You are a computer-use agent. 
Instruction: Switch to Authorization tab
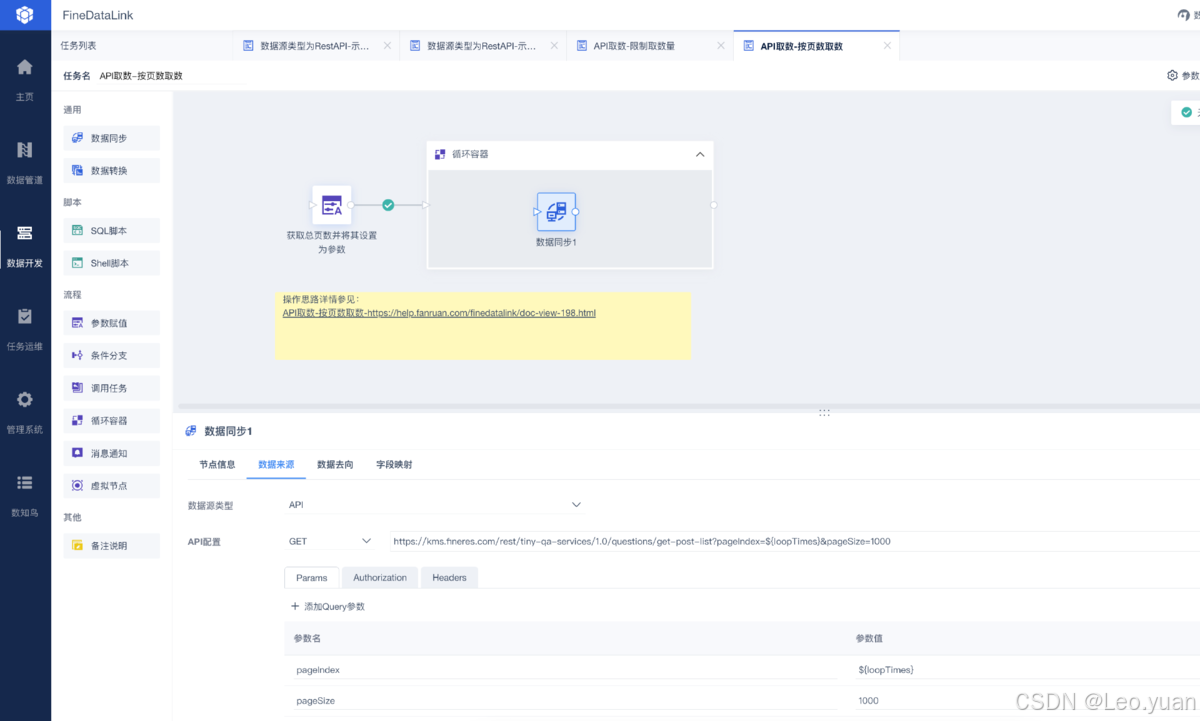pos(380,577)
